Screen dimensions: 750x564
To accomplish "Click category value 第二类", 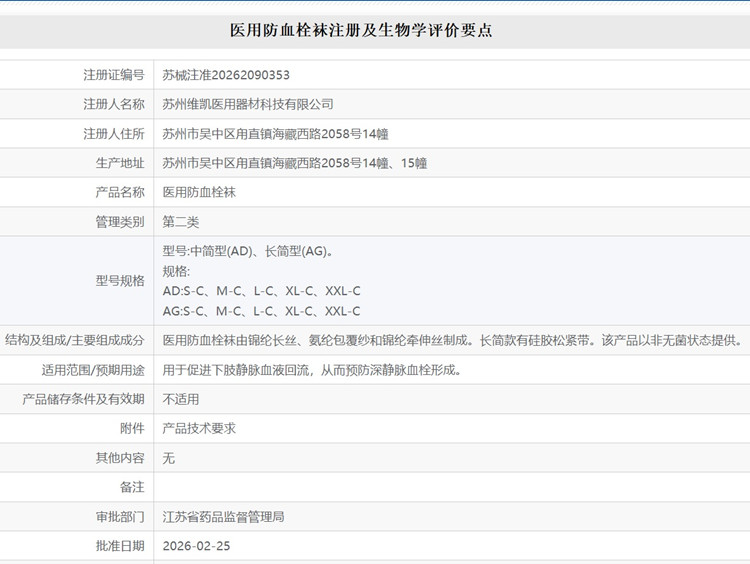I will pyautogui.click(x=181, y=222).
